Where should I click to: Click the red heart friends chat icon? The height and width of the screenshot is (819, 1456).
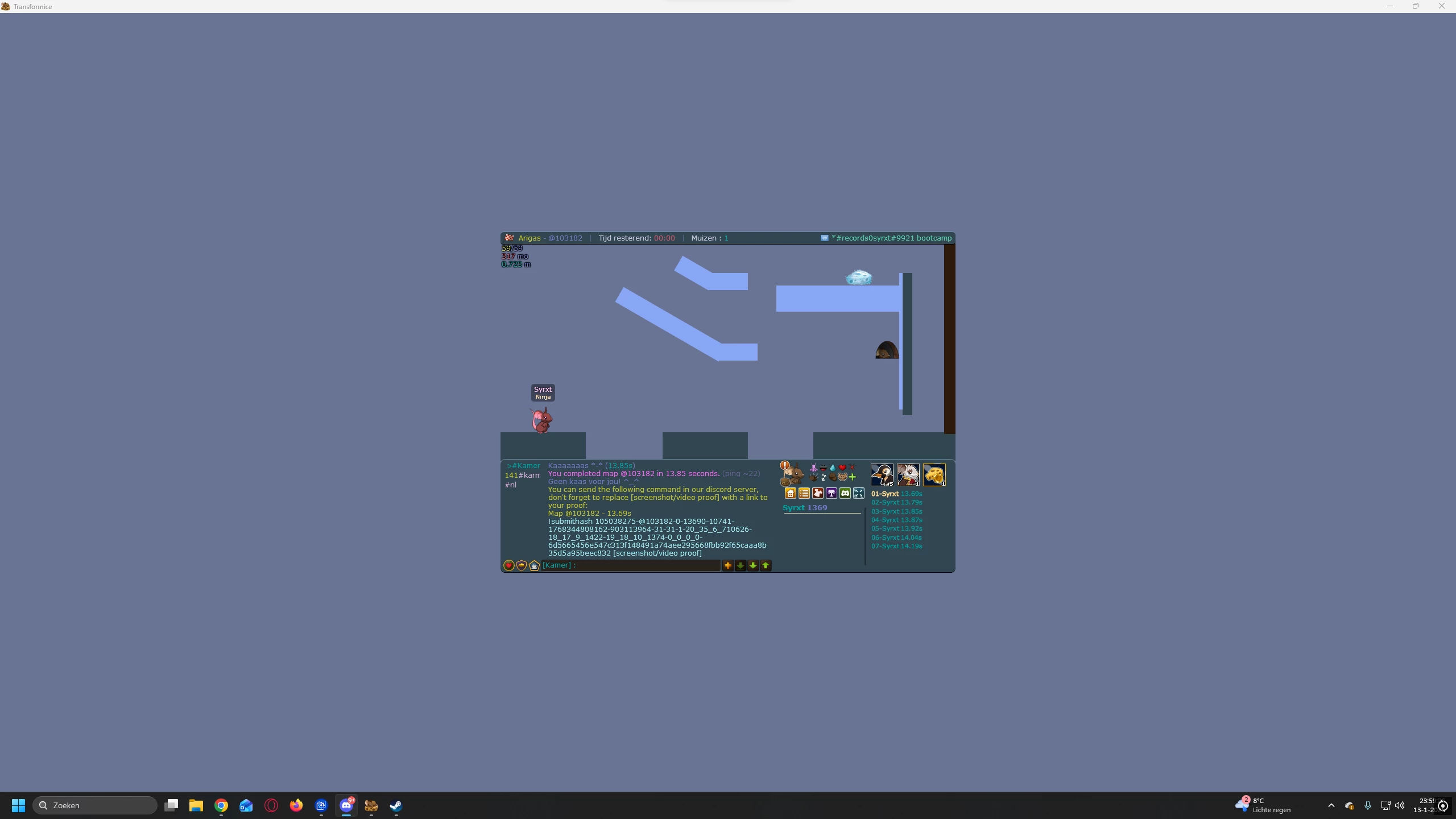(x=509, y=565)
